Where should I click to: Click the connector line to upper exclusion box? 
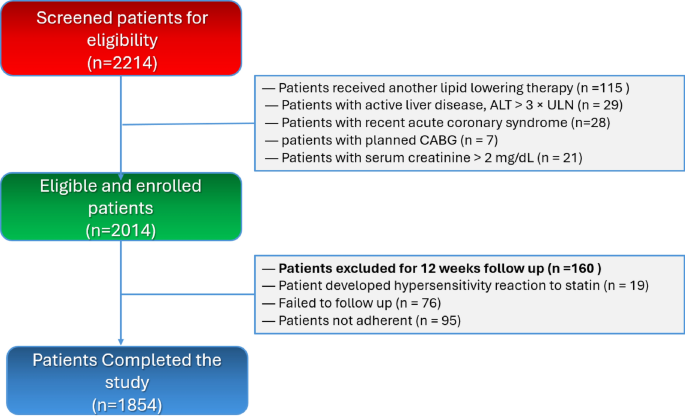tap(190, 124)
